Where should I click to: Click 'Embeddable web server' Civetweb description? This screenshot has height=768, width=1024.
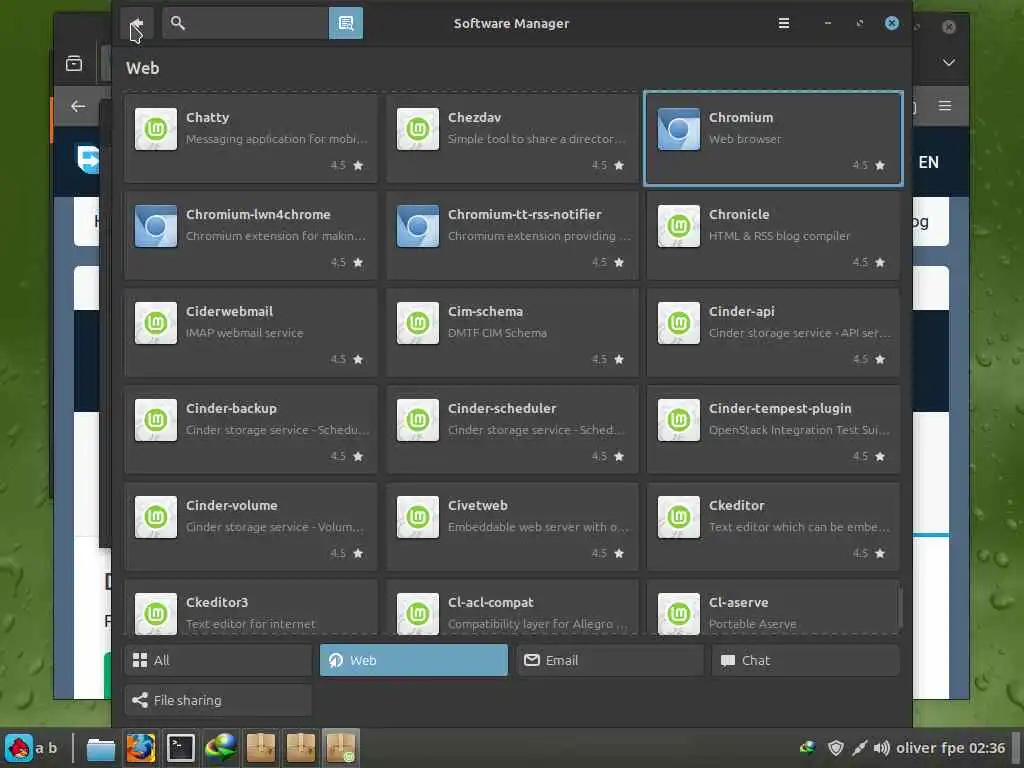click(x=538, y=527)
